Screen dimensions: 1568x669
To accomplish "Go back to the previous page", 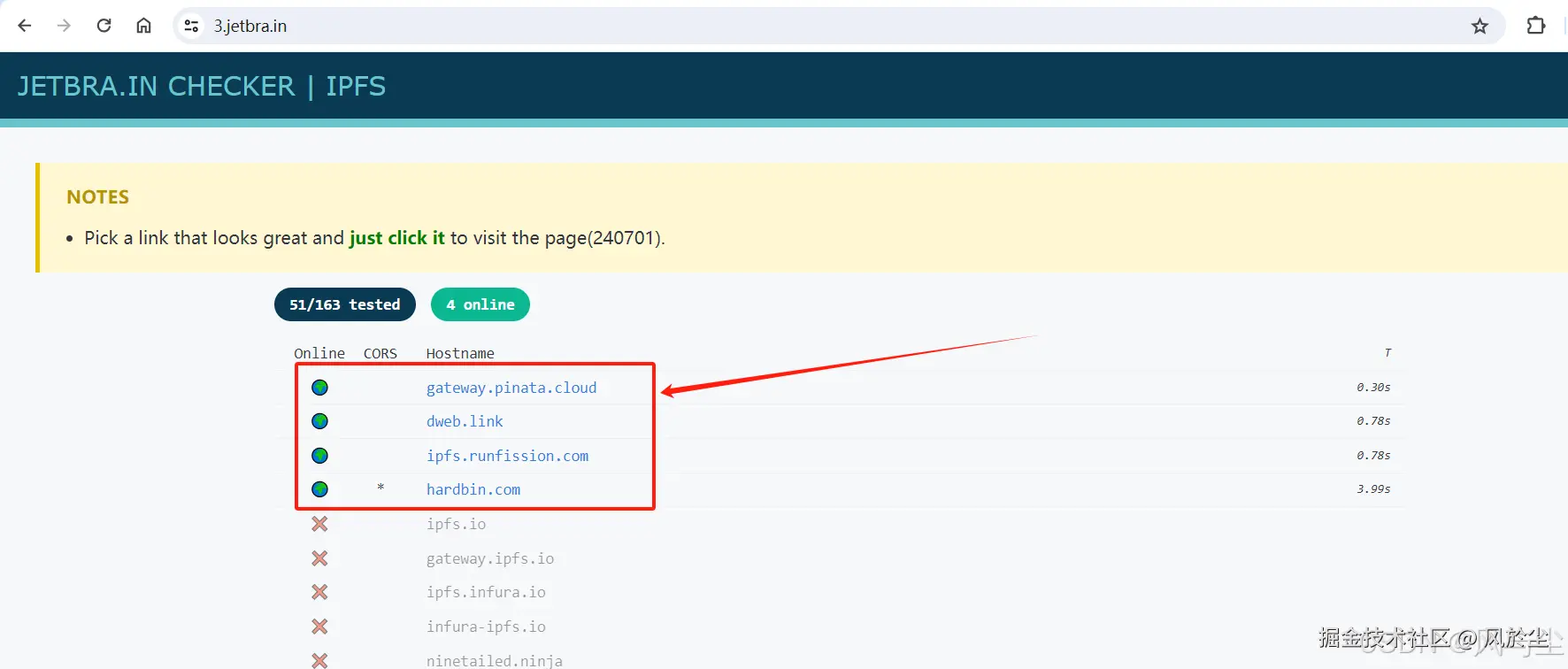I will click(25, 26).
